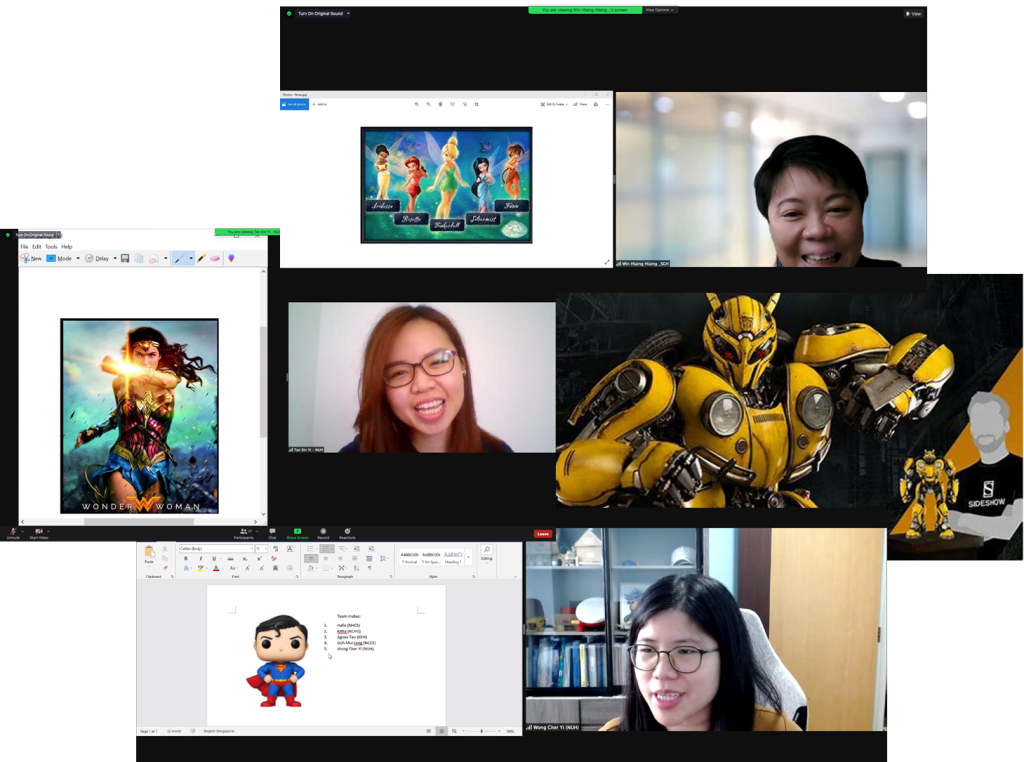Open Reactions in the Zoom toolbar
The height and width of the screenshot is (762, 1024).
[347, 533]
